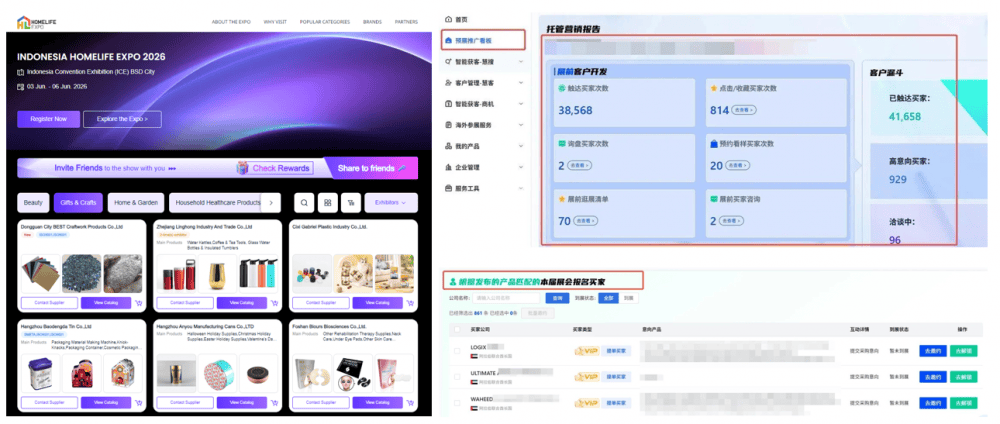
Task: Open WHY VISIT menu item
Action: tap(275, 22)
